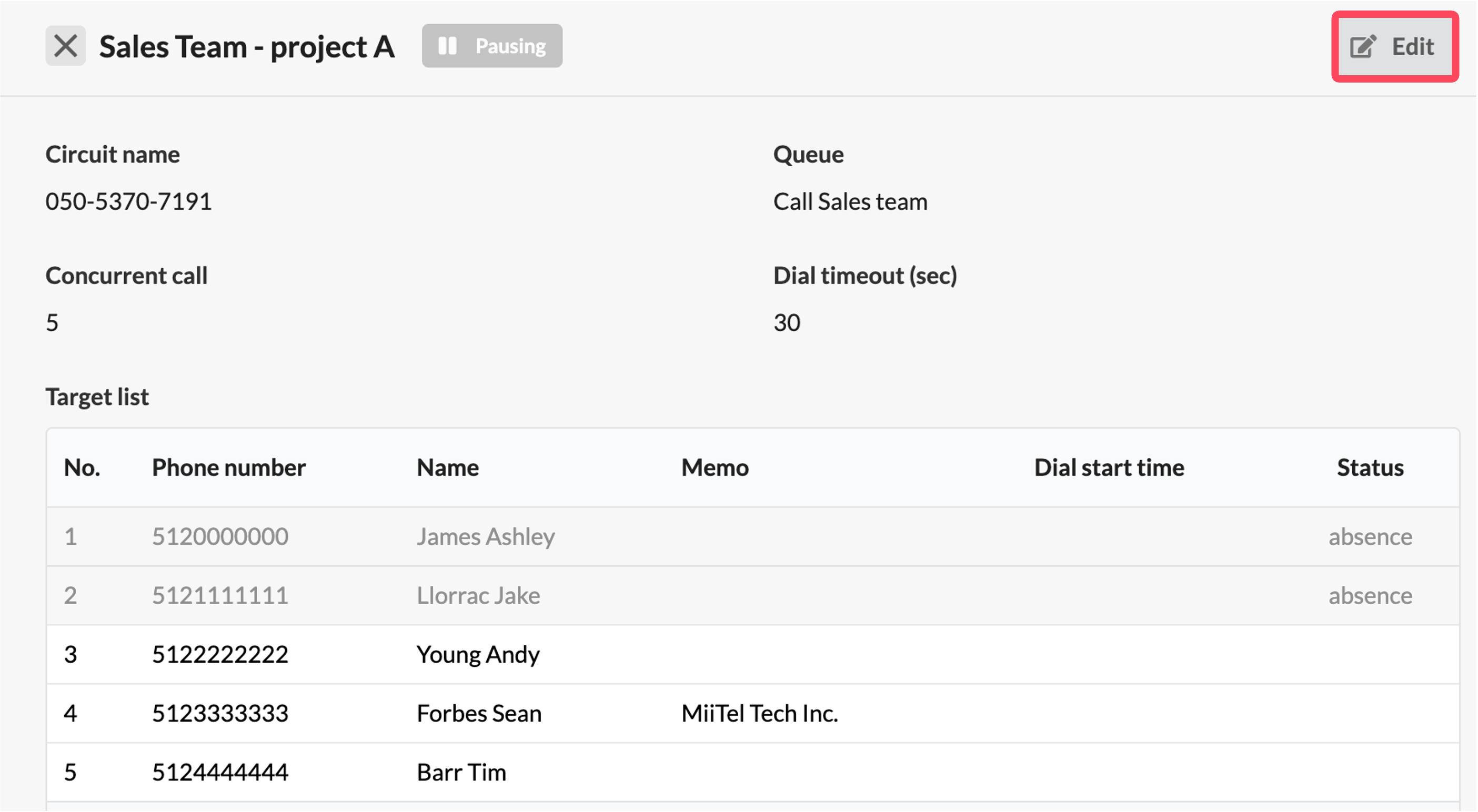This screenshot has height=812, width=1478.
Task: Click the No. column header
Action: 82,469
